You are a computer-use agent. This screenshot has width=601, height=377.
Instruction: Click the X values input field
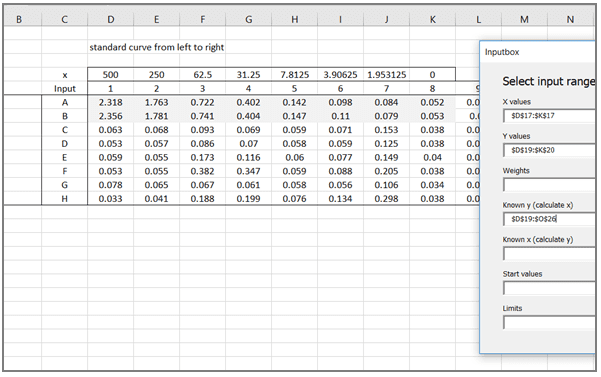[x=550, y=116]
